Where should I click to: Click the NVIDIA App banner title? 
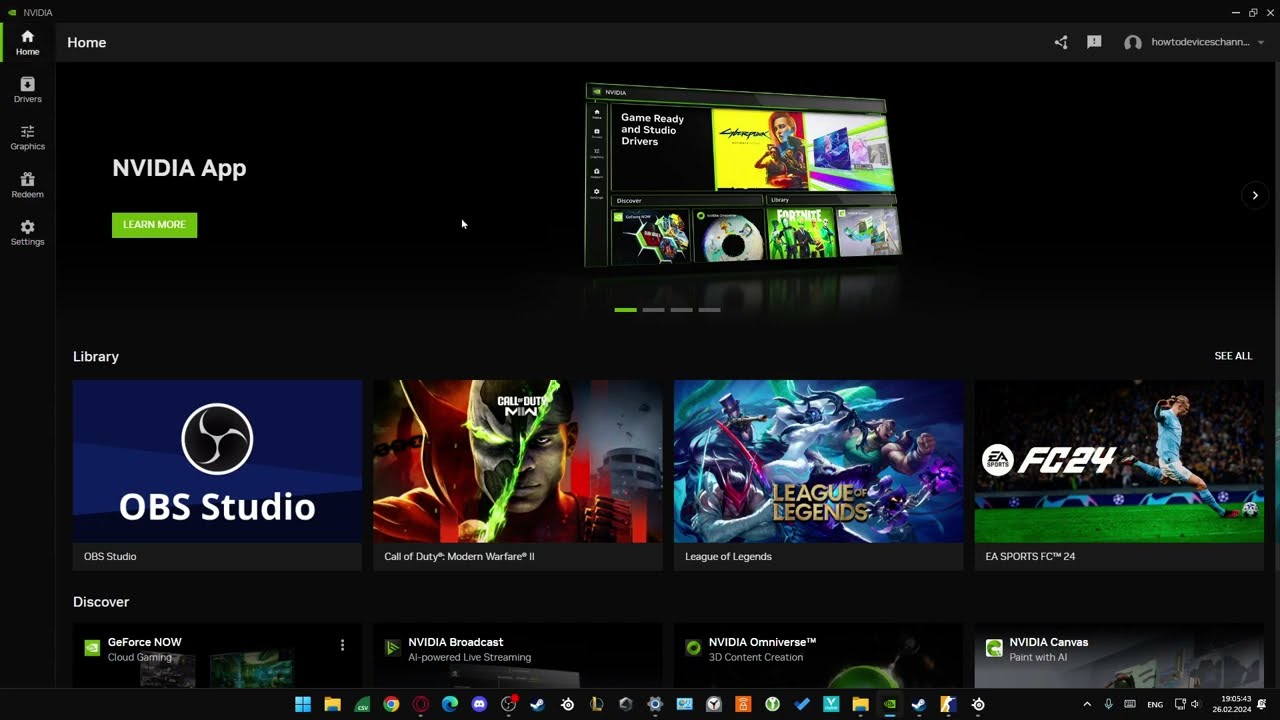[x=179, y=168]
